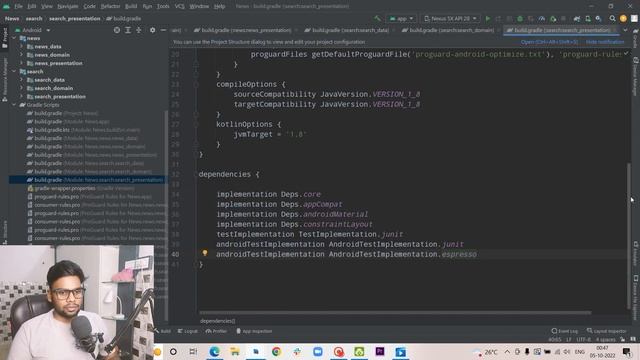Run the app with green play button

[x=487, y=18]
